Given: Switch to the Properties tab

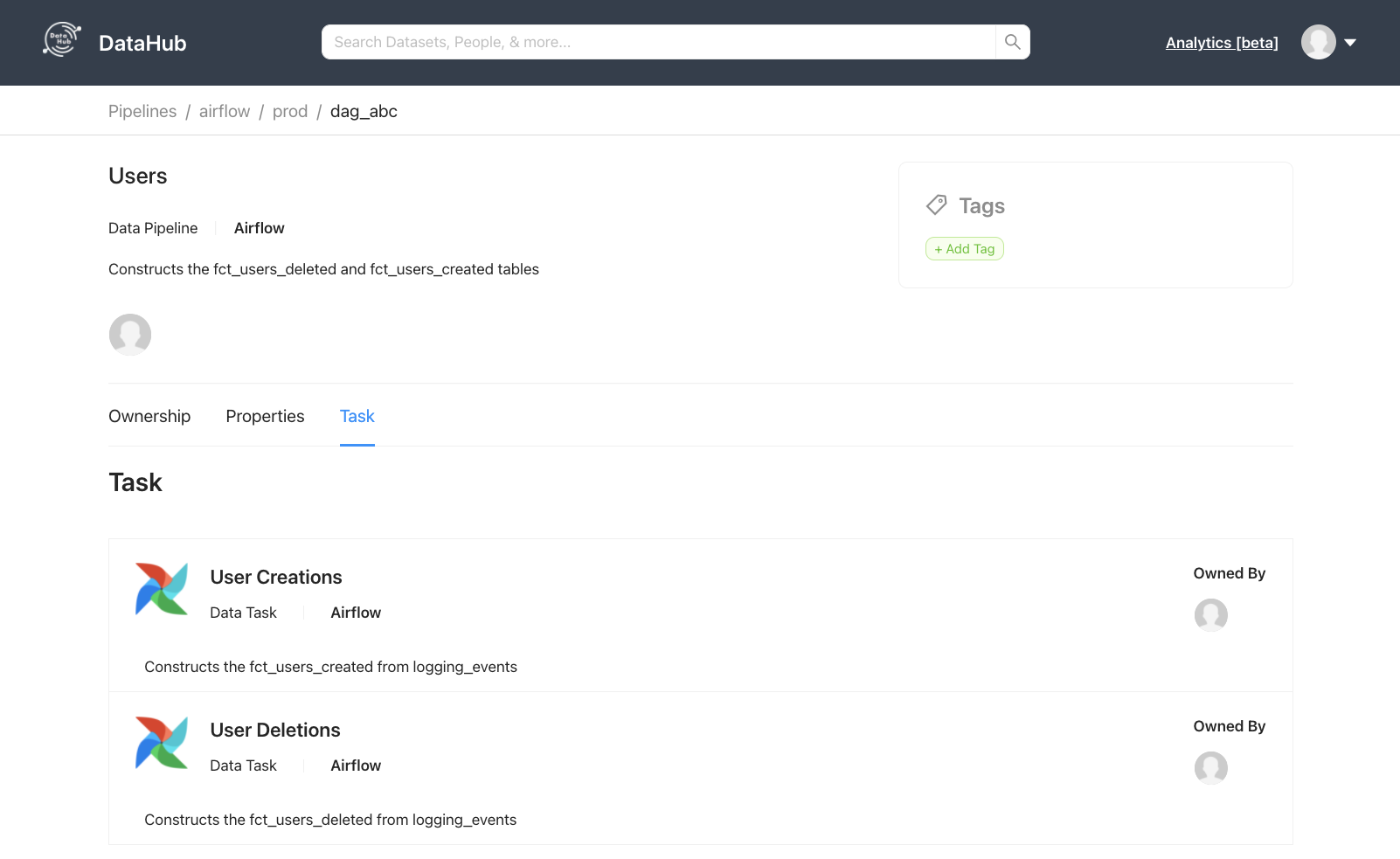Looking at the screenshot, I should click(x=265, y=416).
